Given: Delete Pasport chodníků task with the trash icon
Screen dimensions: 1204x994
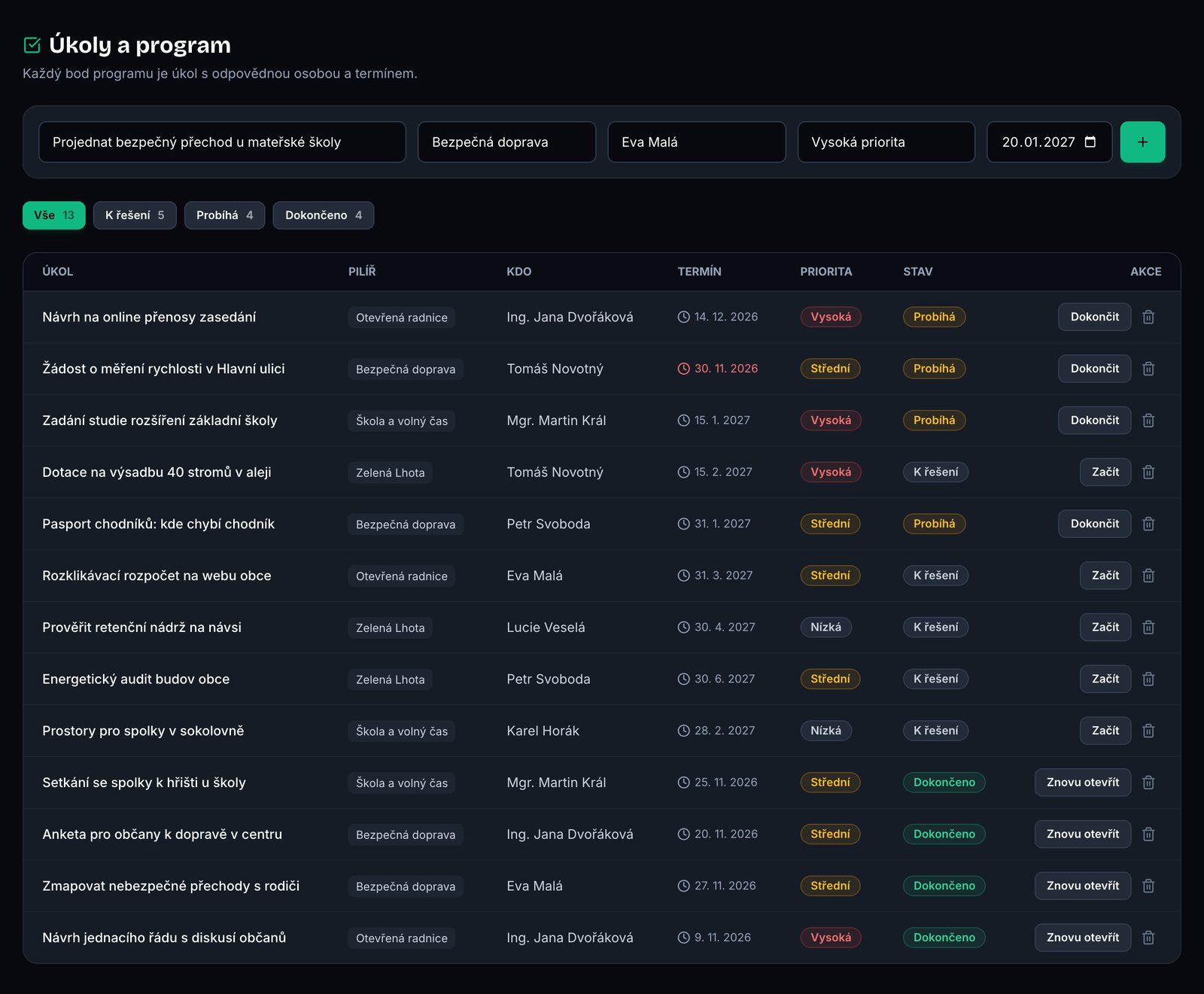Looking at the screenshot, I should [1148, 524].
